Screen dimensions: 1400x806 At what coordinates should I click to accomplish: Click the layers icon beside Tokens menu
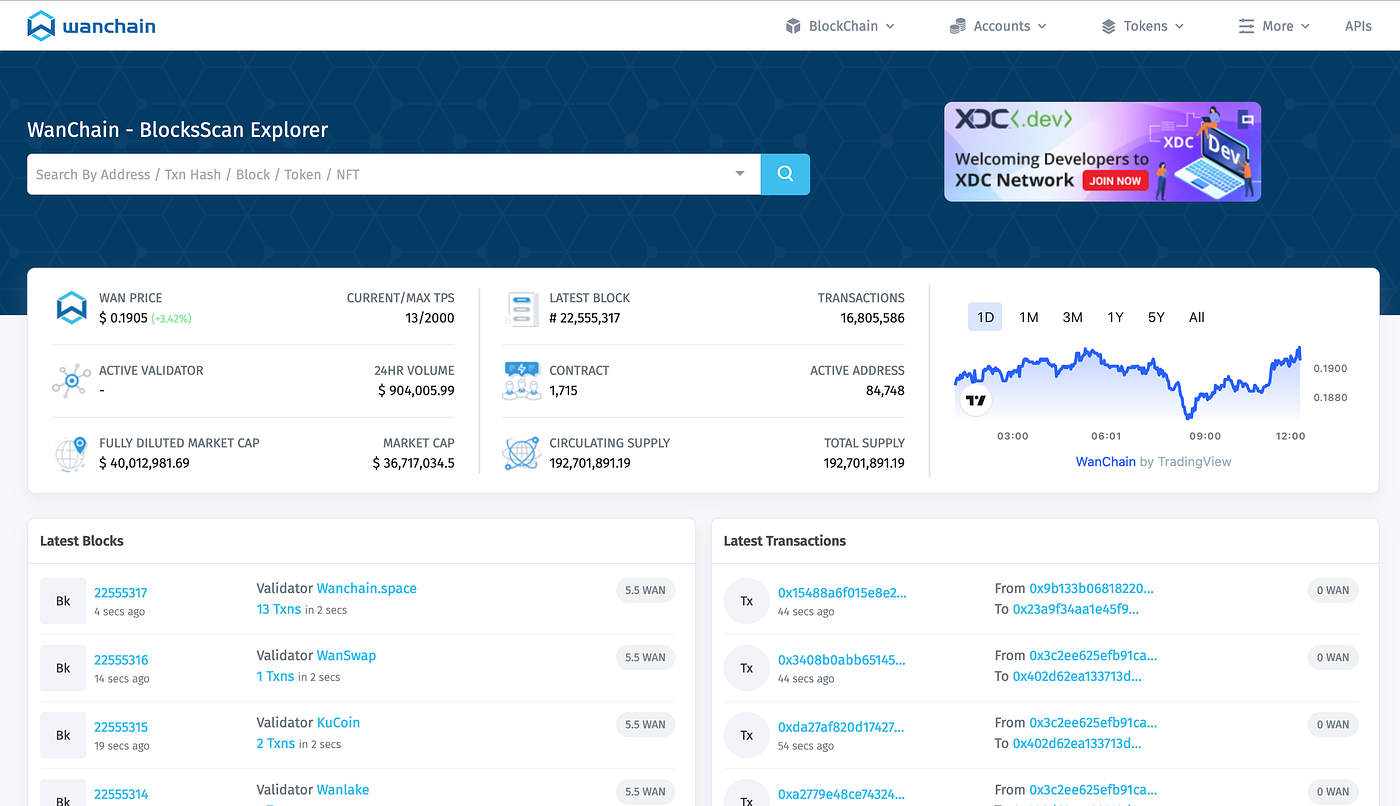point(1108,26)
